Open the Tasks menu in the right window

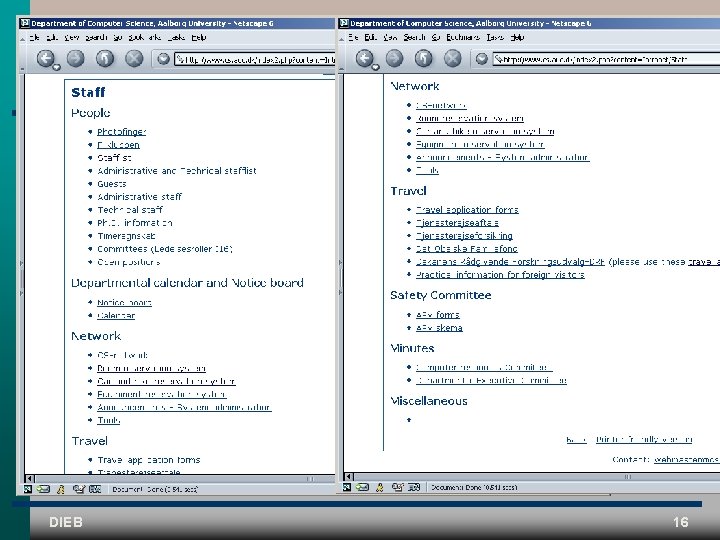pyautogui.click(x=495, y=37)
